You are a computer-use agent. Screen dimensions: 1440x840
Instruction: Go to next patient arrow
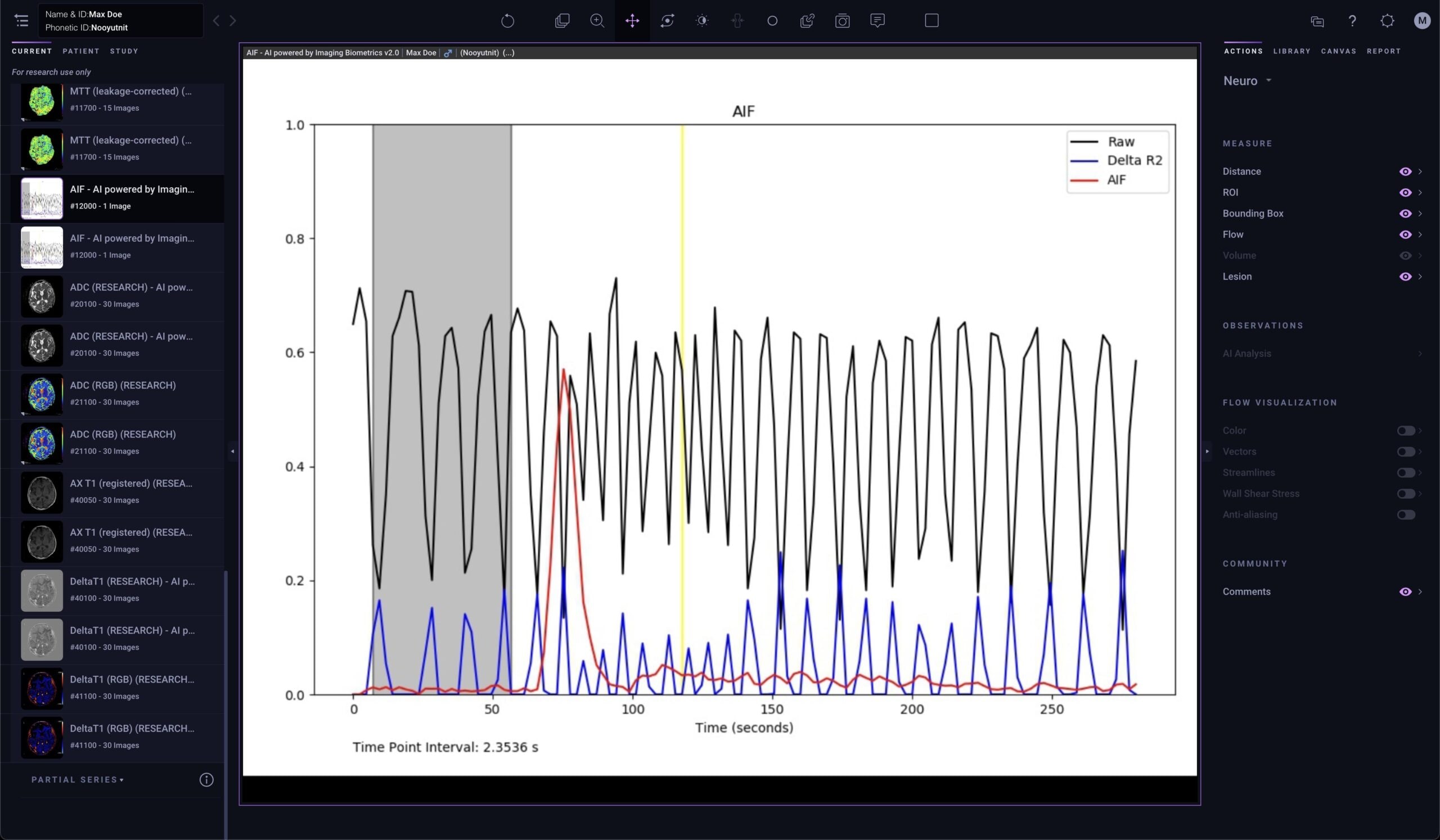(232, 21)
